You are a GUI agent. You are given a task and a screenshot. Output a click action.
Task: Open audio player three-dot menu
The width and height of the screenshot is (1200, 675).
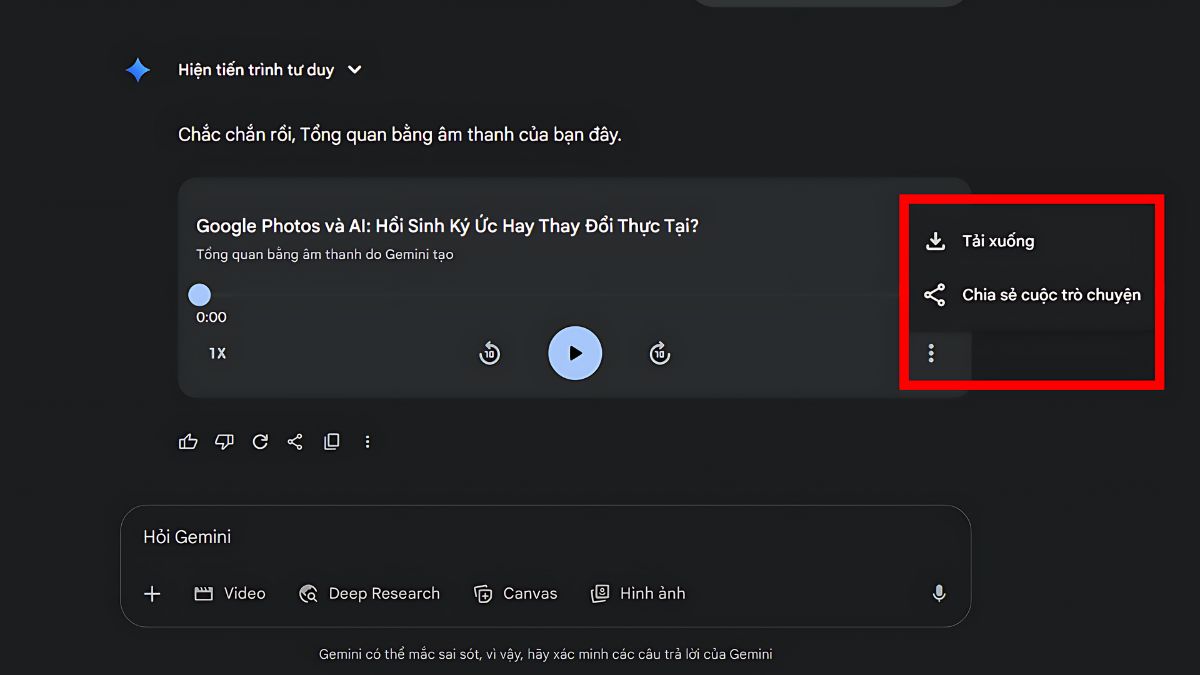[931, 353]
